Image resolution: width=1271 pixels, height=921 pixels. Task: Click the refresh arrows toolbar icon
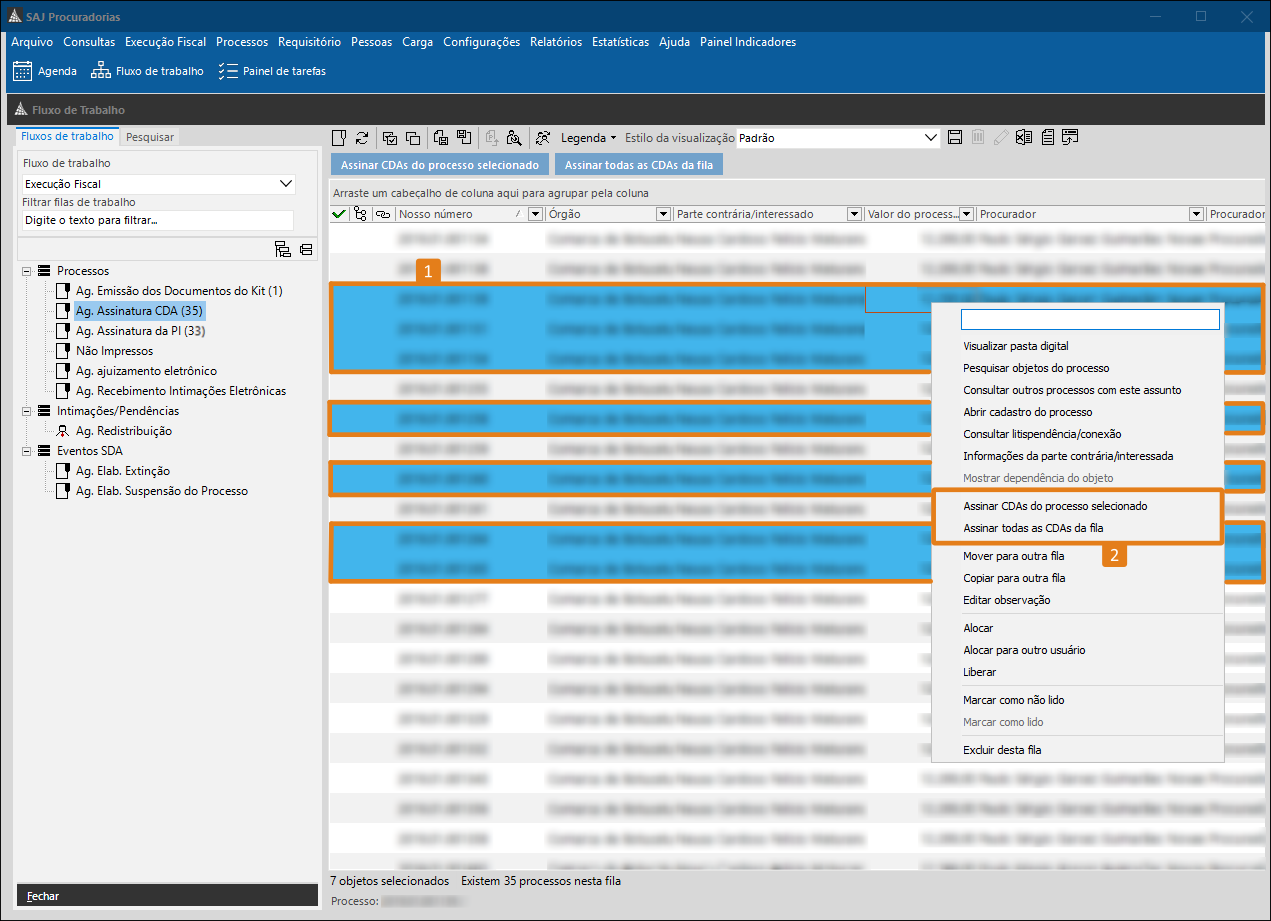[362, 138]
